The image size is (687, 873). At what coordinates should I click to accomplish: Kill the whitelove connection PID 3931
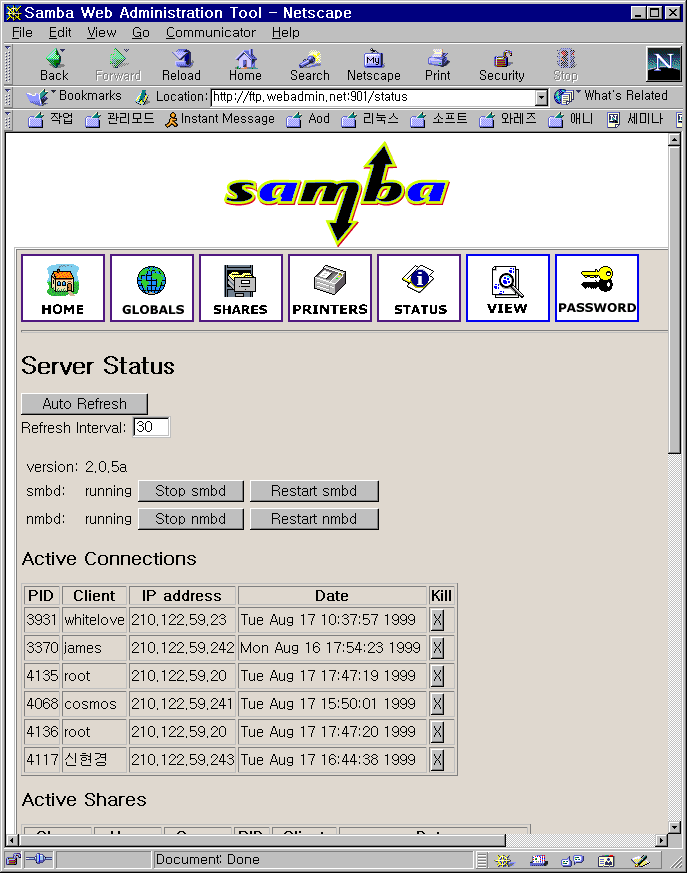(x=438, y=620)
